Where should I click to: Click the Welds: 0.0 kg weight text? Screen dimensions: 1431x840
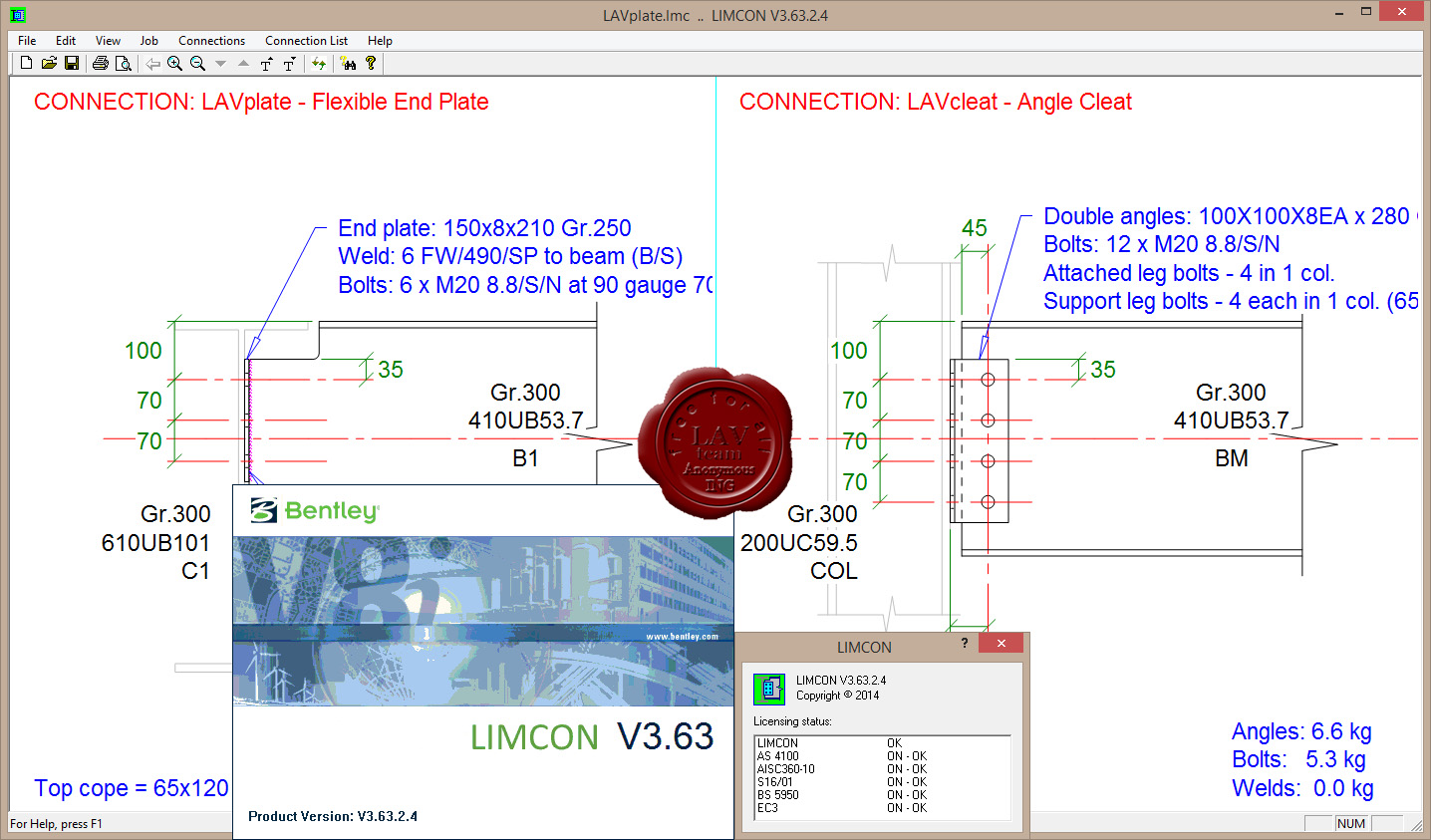[1302, 788]
